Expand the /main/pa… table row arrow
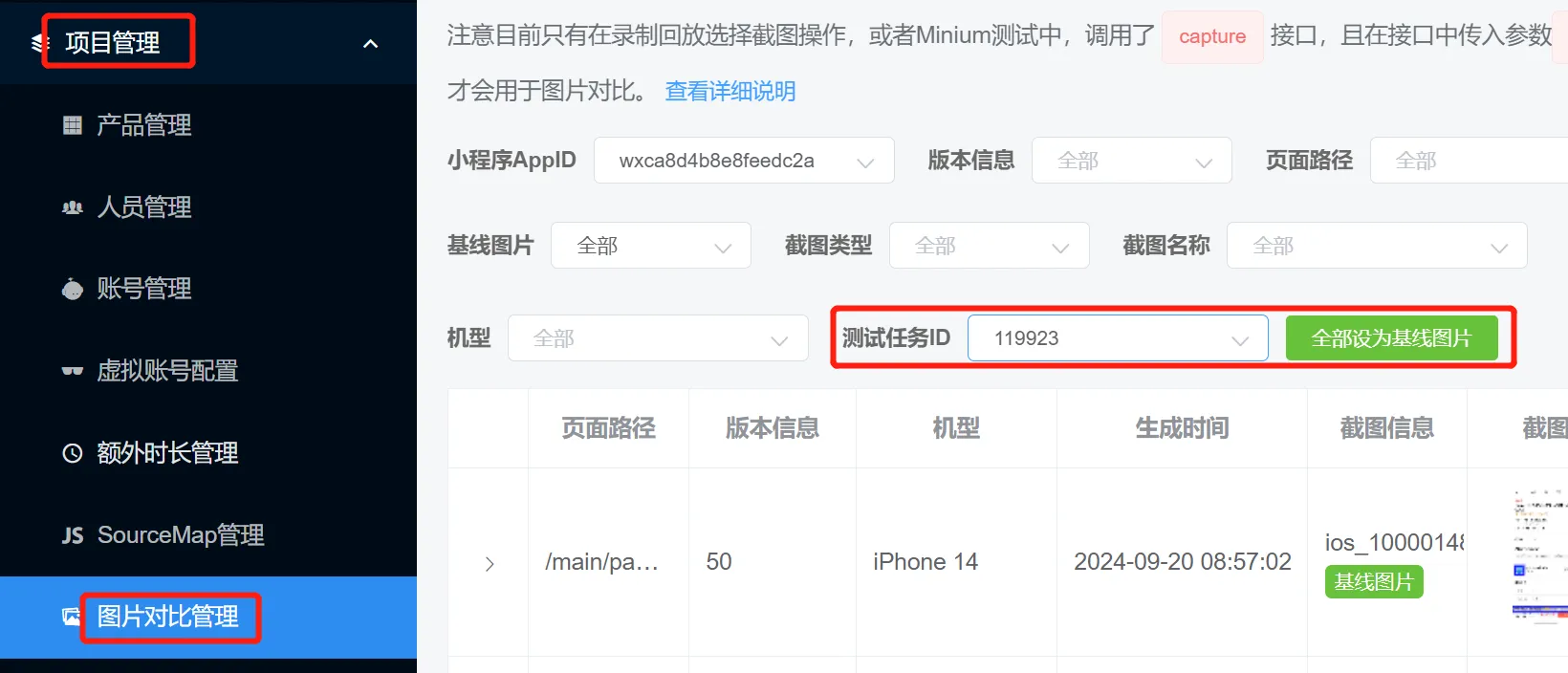The height and width of the screenshot is (673, 1568). pos(490,564)
